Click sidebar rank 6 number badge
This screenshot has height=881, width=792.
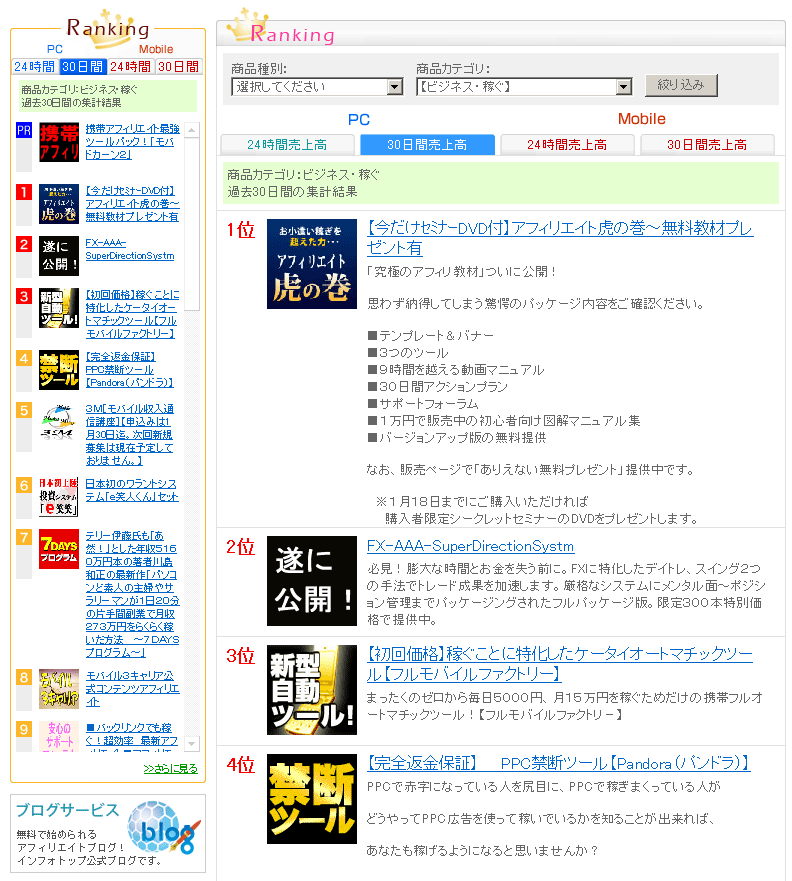tap(24, 485)
